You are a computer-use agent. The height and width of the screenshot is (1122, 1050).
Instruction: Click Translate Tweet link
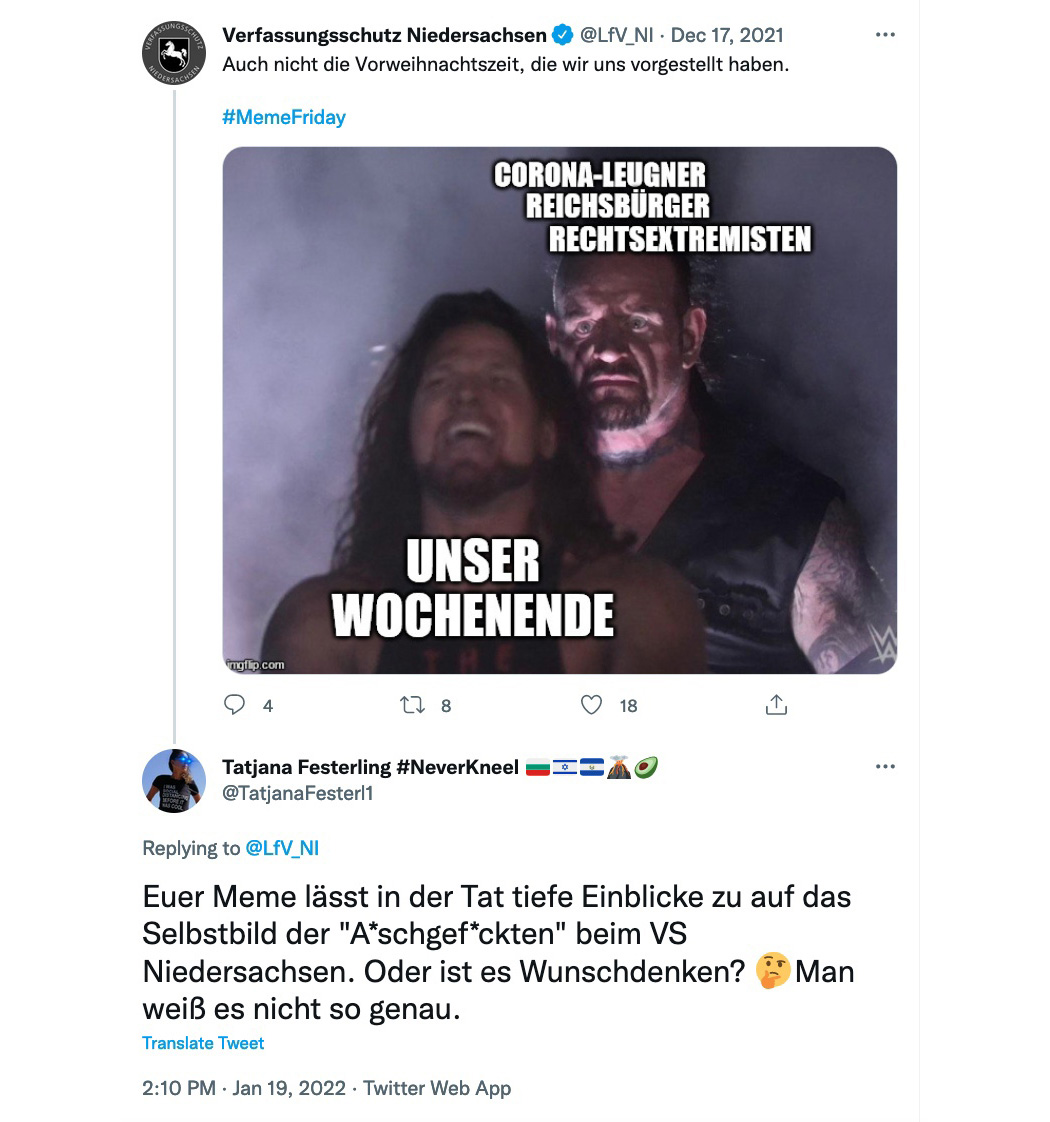(x=203, y=1043)
